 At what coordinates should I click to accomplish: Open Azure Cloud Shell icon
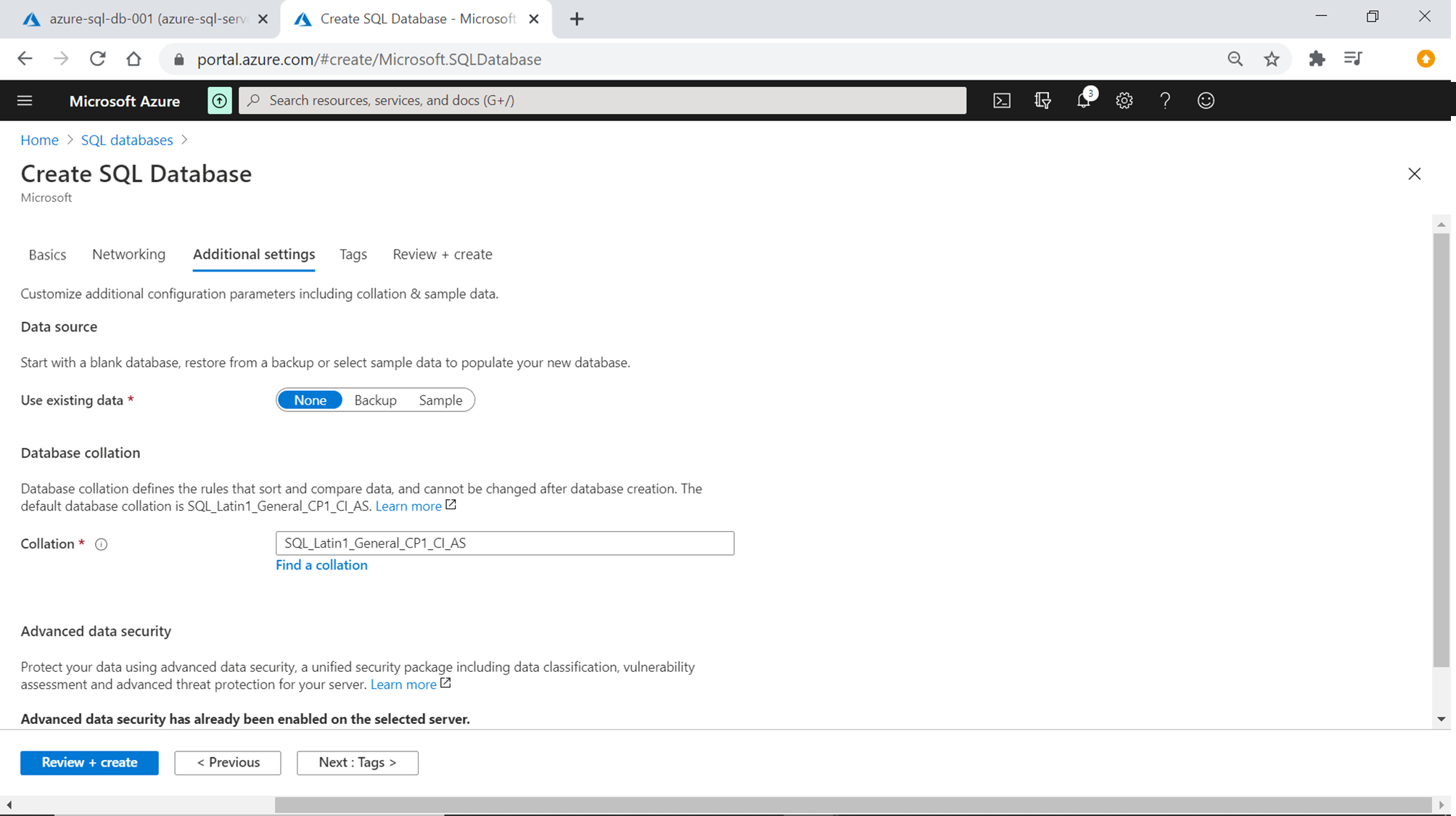point(1002,100)
